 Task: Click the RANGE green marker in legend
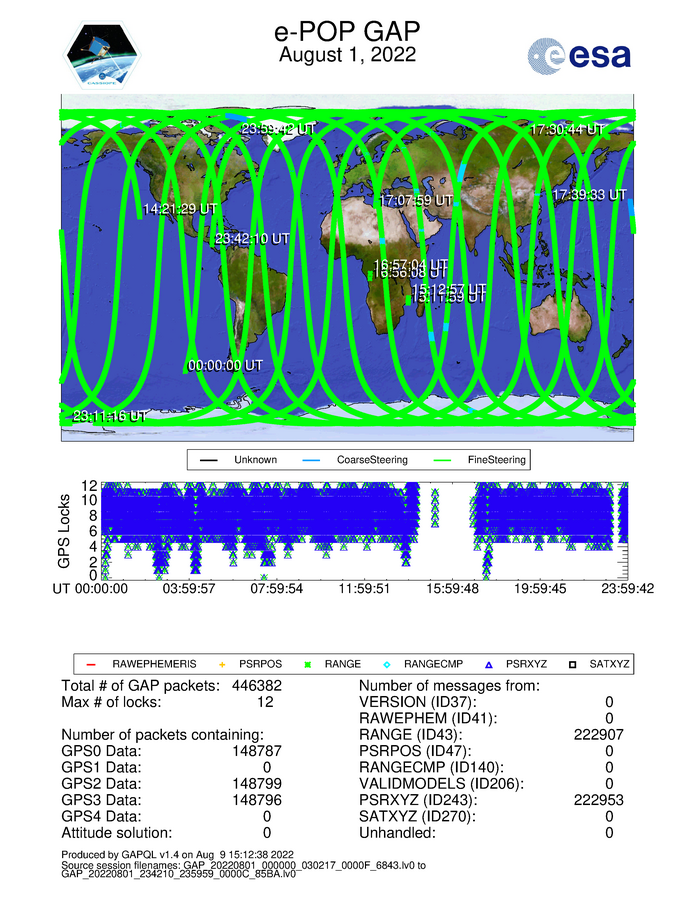tap(309, 663)
